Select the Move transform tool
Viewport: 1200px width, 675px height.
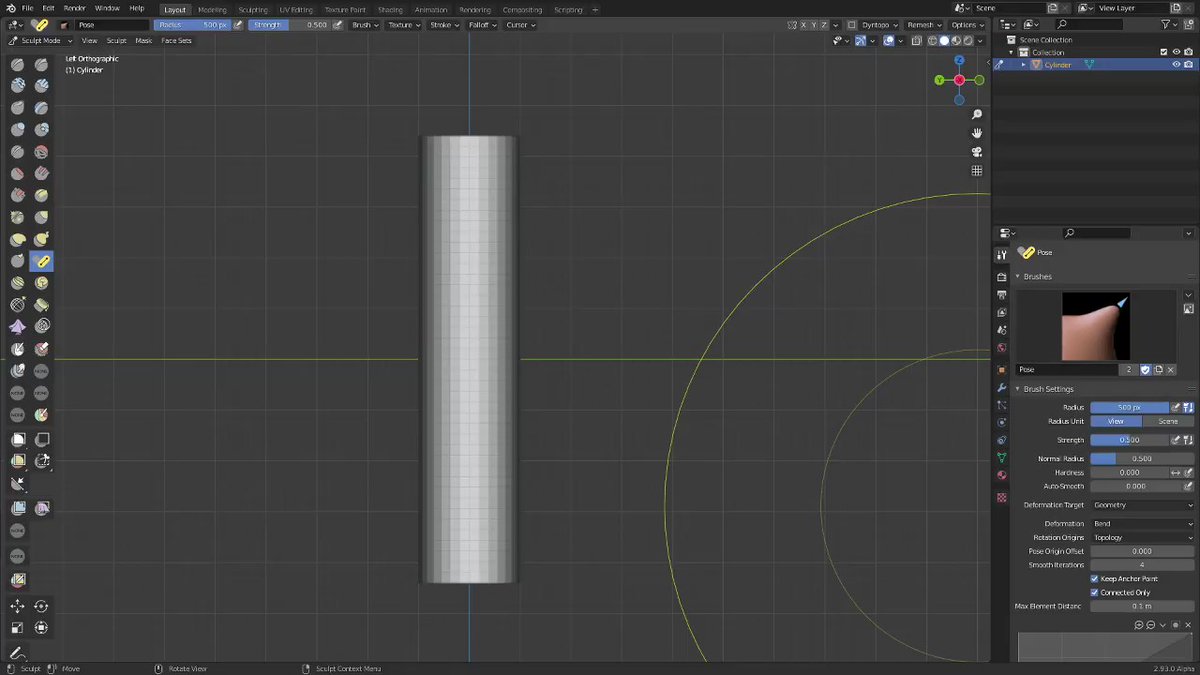18,606
